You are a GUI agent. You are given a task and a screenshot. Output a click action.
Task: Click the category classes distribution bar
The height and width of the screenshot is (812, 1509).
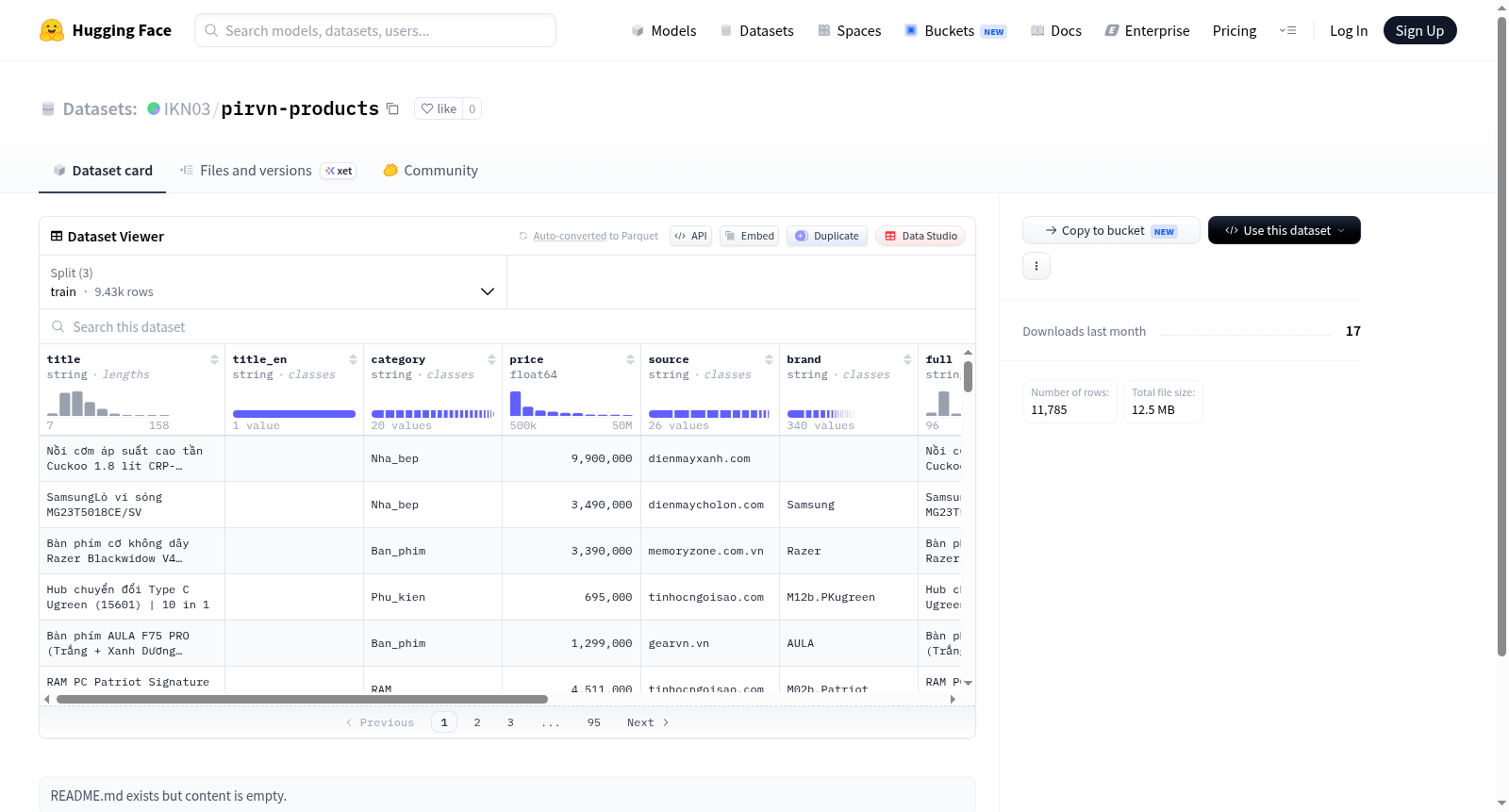[433, 414]
